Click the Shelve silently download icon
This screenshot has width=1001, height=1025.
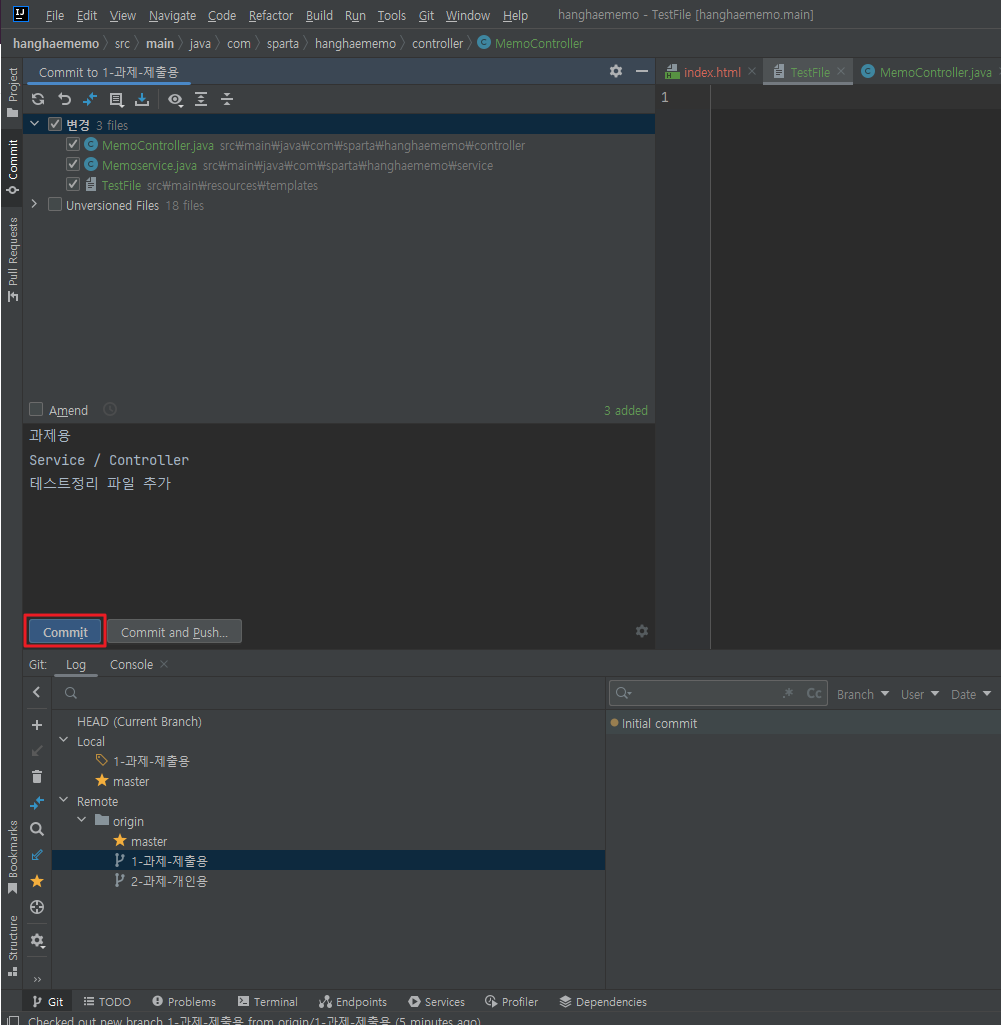click(142, 99)
